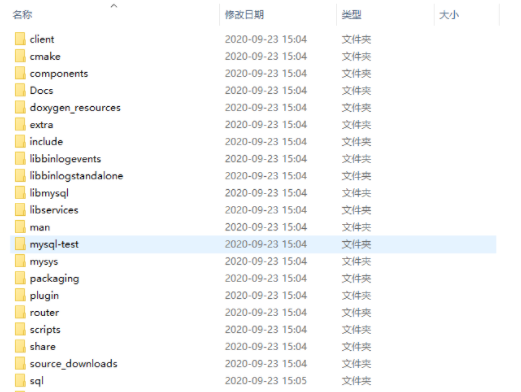
Task: Select the Docs folder name
Action: coord(41,90)
